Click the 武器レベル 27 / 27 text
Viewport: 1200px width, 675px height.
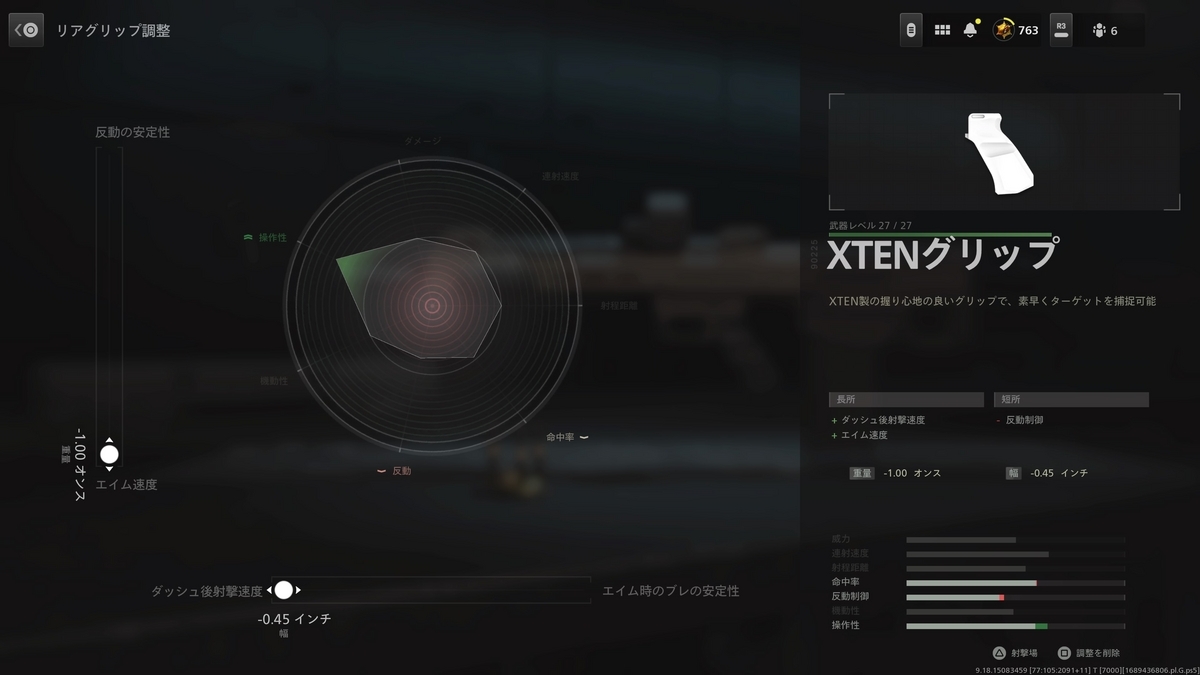[x=871, y=226]
